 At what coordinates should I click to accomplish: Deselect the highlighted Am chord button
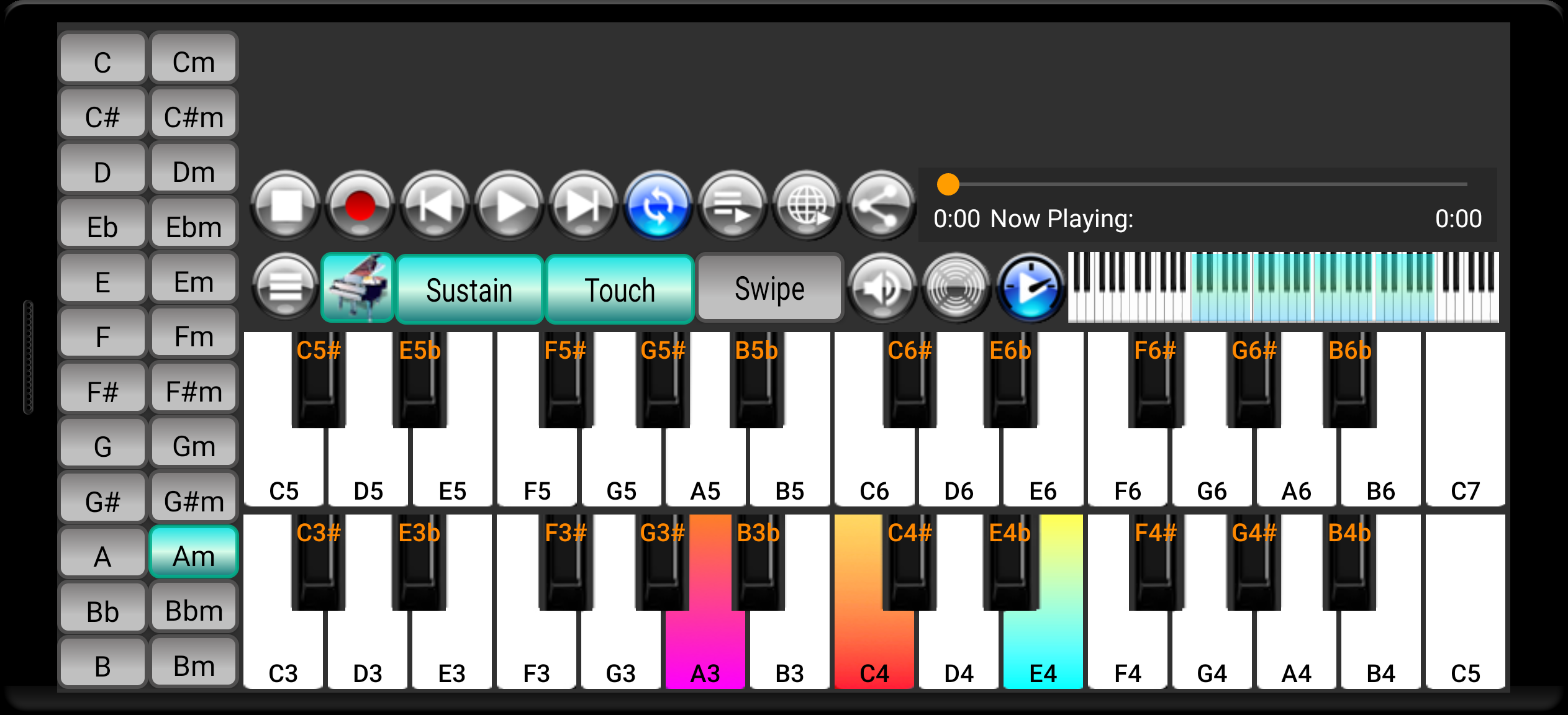(194, 552)
